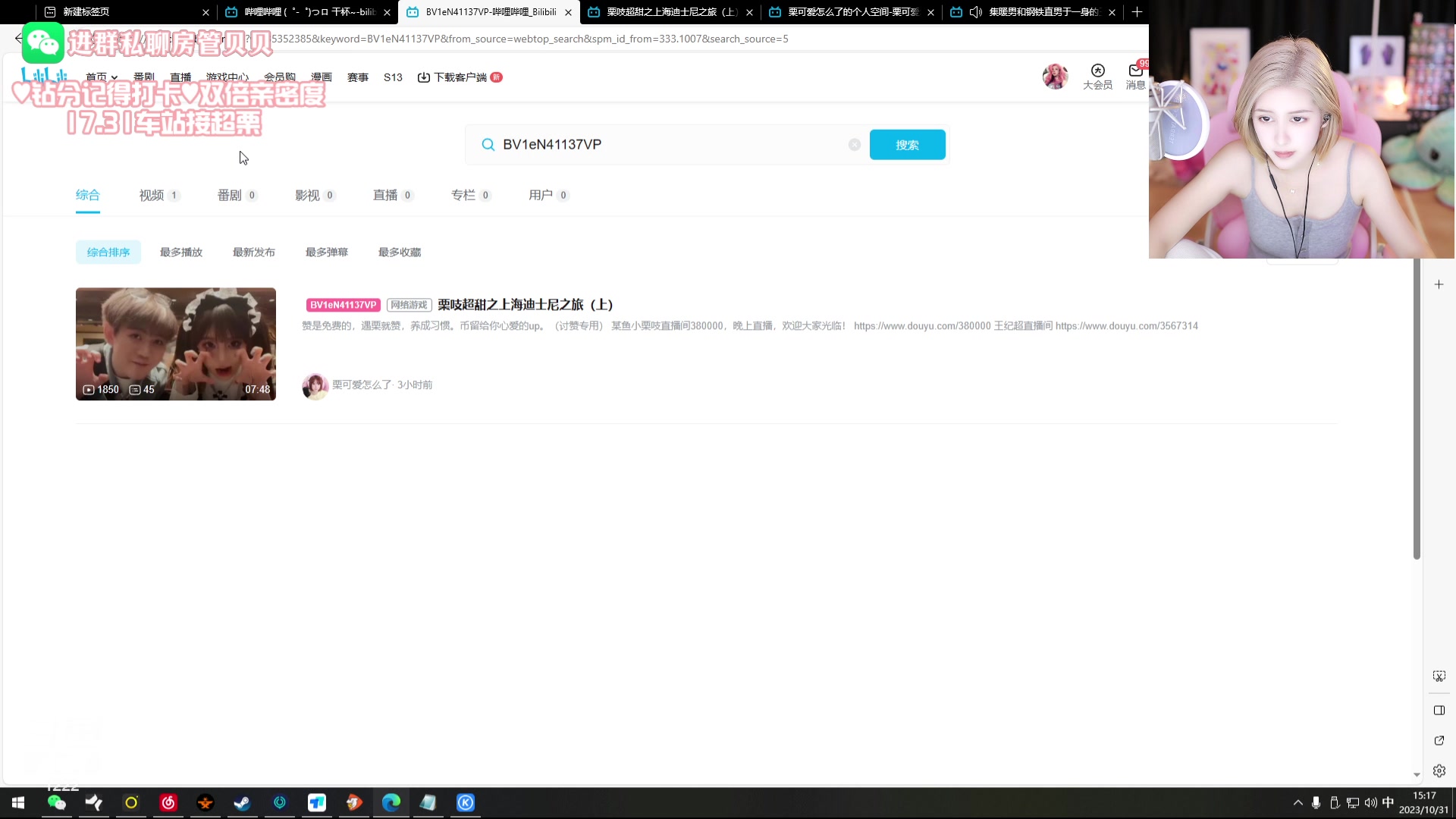The image size is (1456, 819).
Task: Click the open-in-new-window sidebar icon
Action: coord(1439,741)
